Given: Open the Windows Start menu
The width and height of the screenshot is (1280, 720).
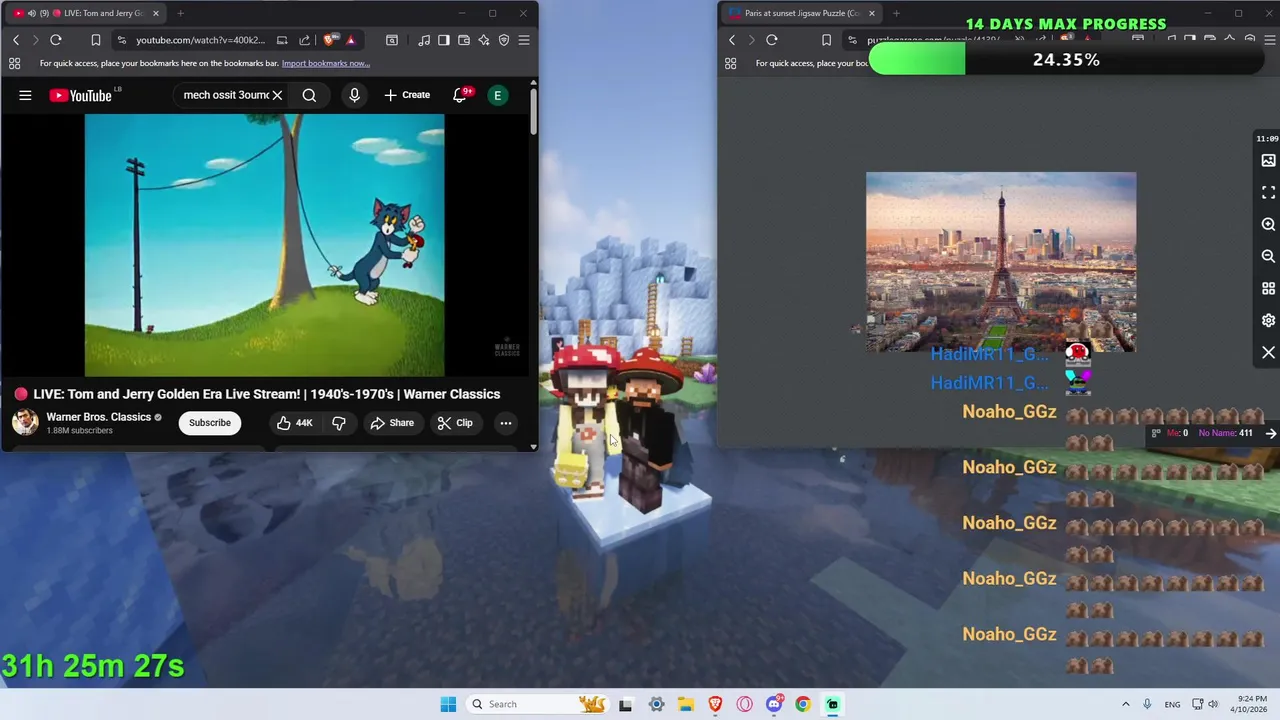Looking at the screenshot, I should pyautogui.click(x=448, y=704).
